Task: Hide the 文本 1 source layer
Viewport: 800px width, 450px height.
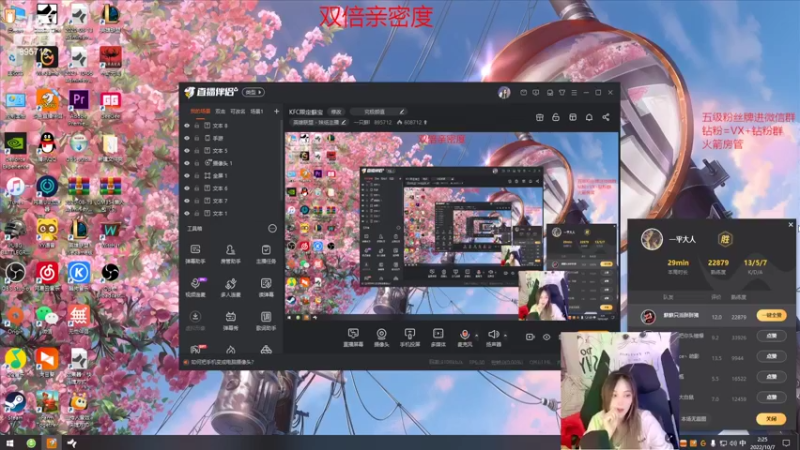Action: coord(187,213)
